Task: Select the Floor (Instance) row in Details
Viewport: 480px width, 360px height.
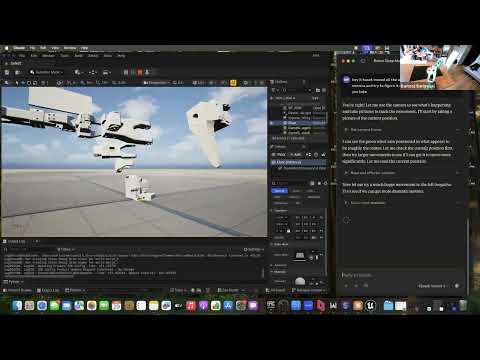Action: point(298,162)
